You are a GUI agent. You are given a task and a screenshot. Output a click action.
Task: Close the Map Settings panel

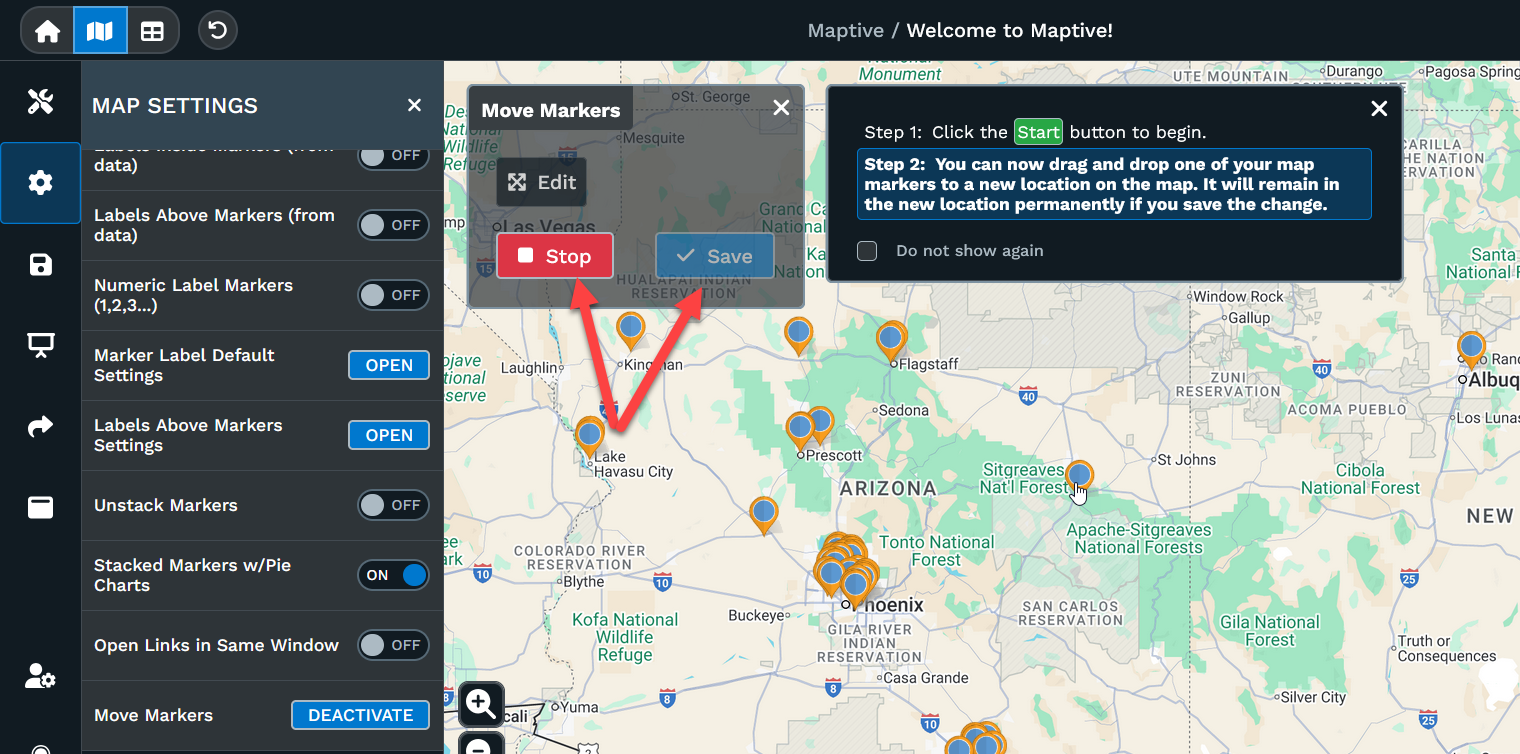pos(414,105)
